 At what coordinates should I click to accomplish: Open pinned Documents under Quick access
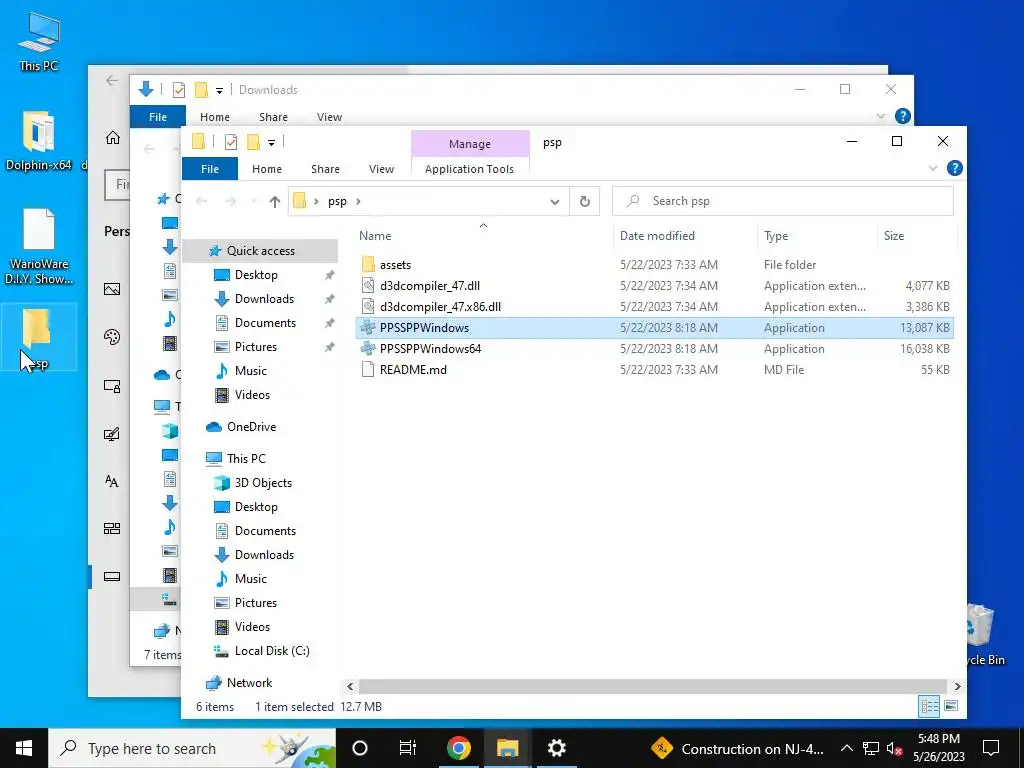pyautogui.click(x=264, y=323)
